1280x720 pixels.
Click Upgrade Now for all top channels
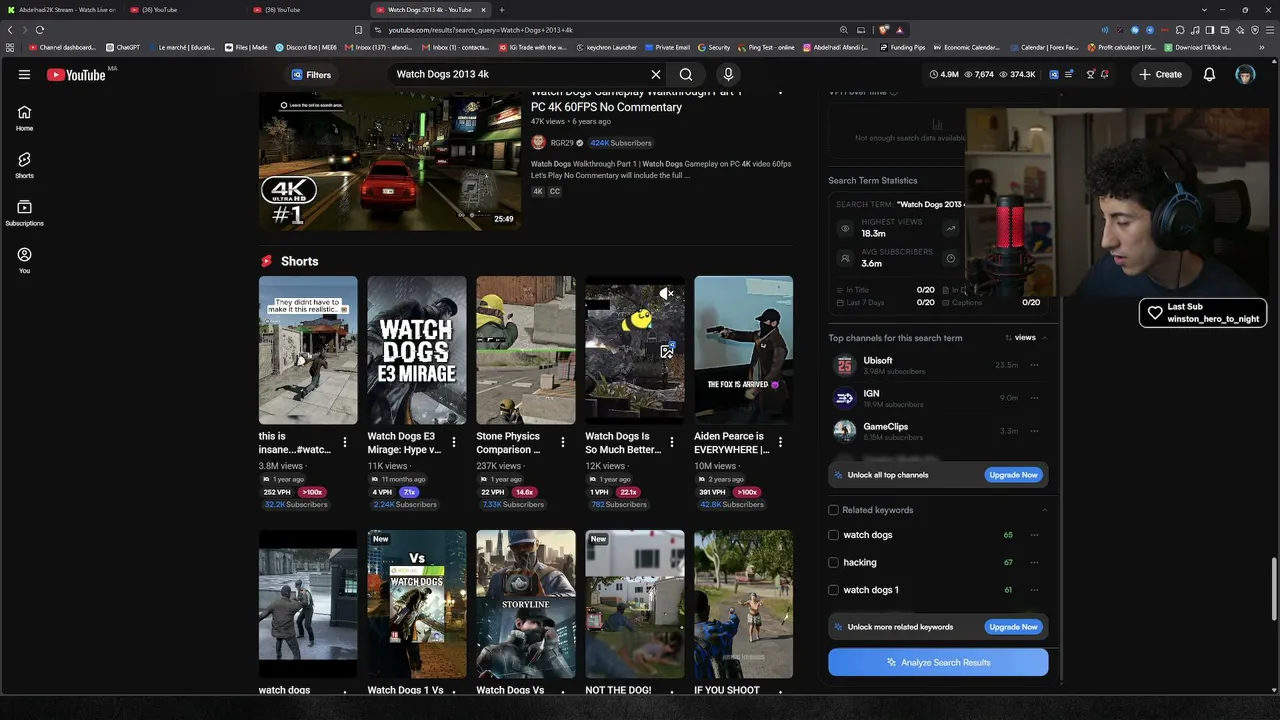1014,475
